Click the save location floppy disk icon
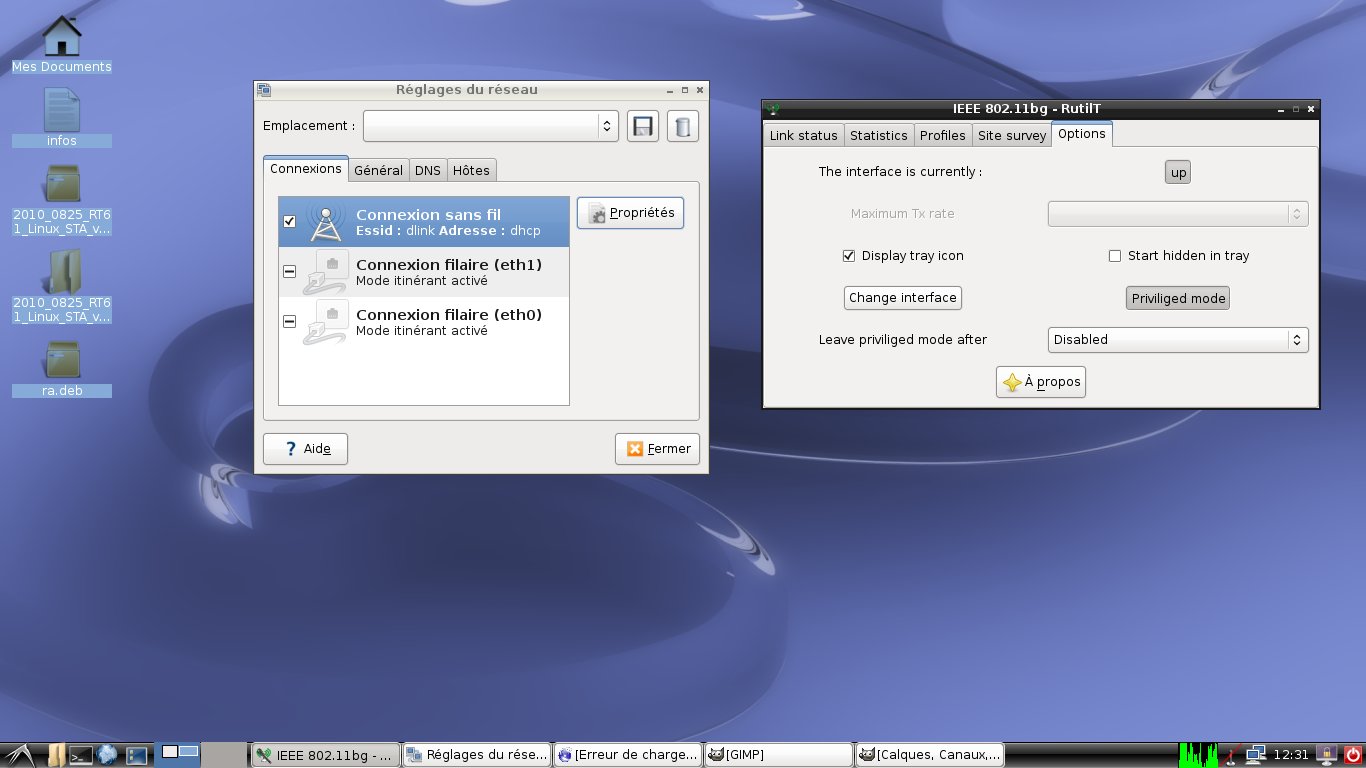The height and width of the screenshot is (768, 1366). pos(642,126)
